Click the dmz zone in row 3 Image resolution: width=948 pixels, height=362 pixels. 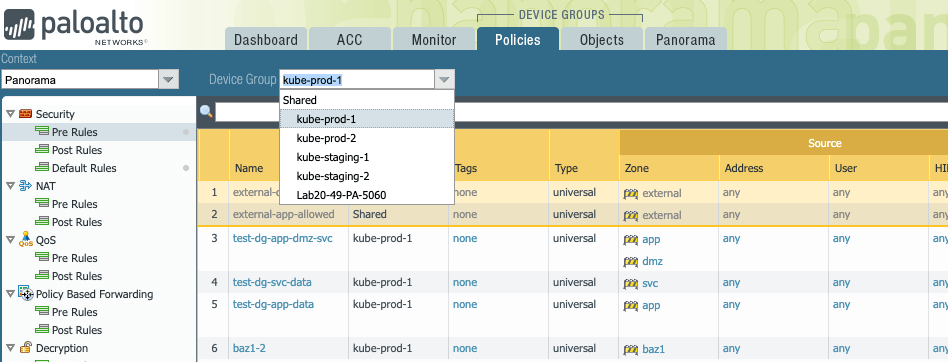(x=652, y=262)
